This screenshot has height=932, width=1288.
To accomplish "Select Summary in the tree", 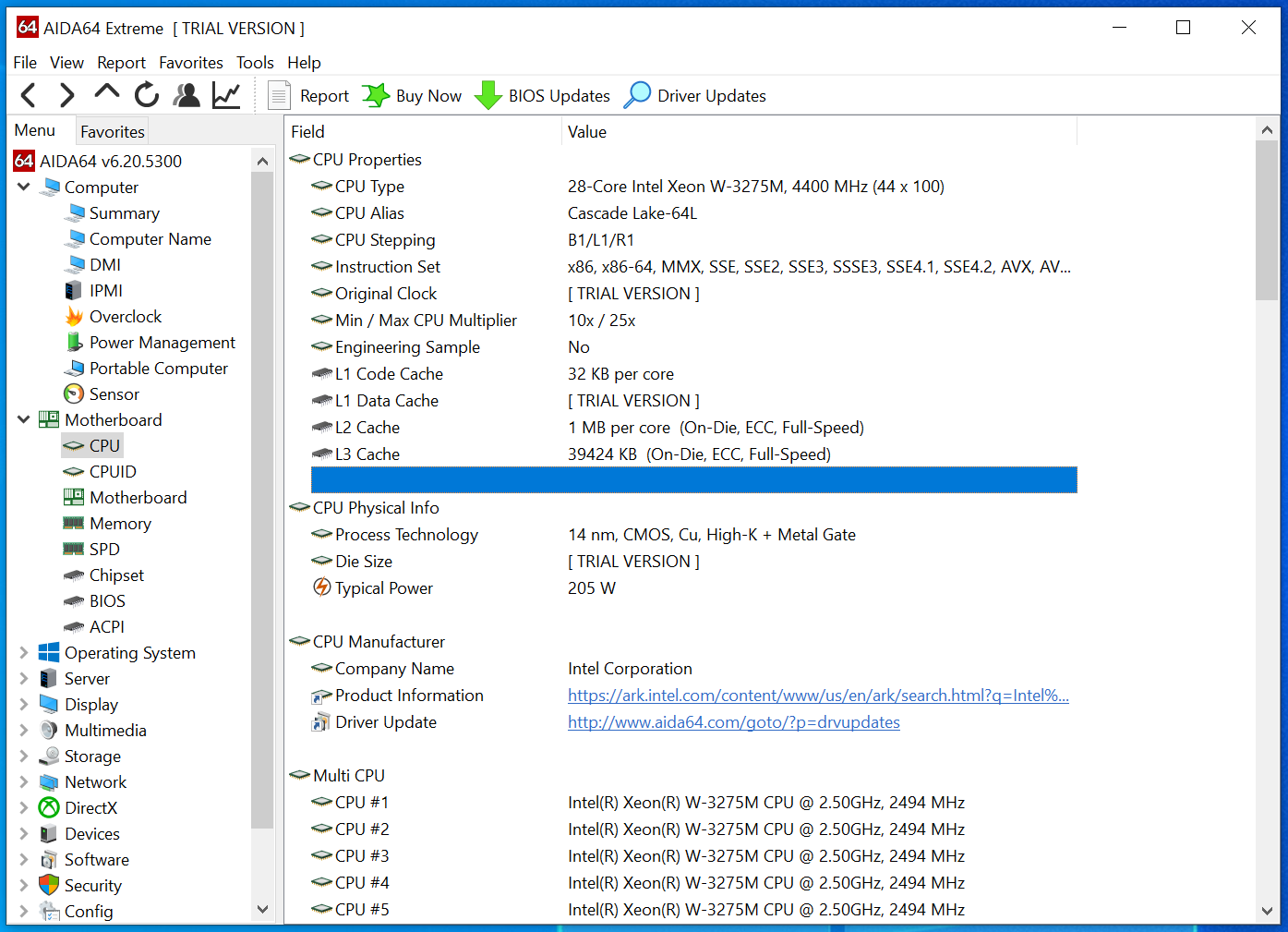I will click(x=112, y=212).
